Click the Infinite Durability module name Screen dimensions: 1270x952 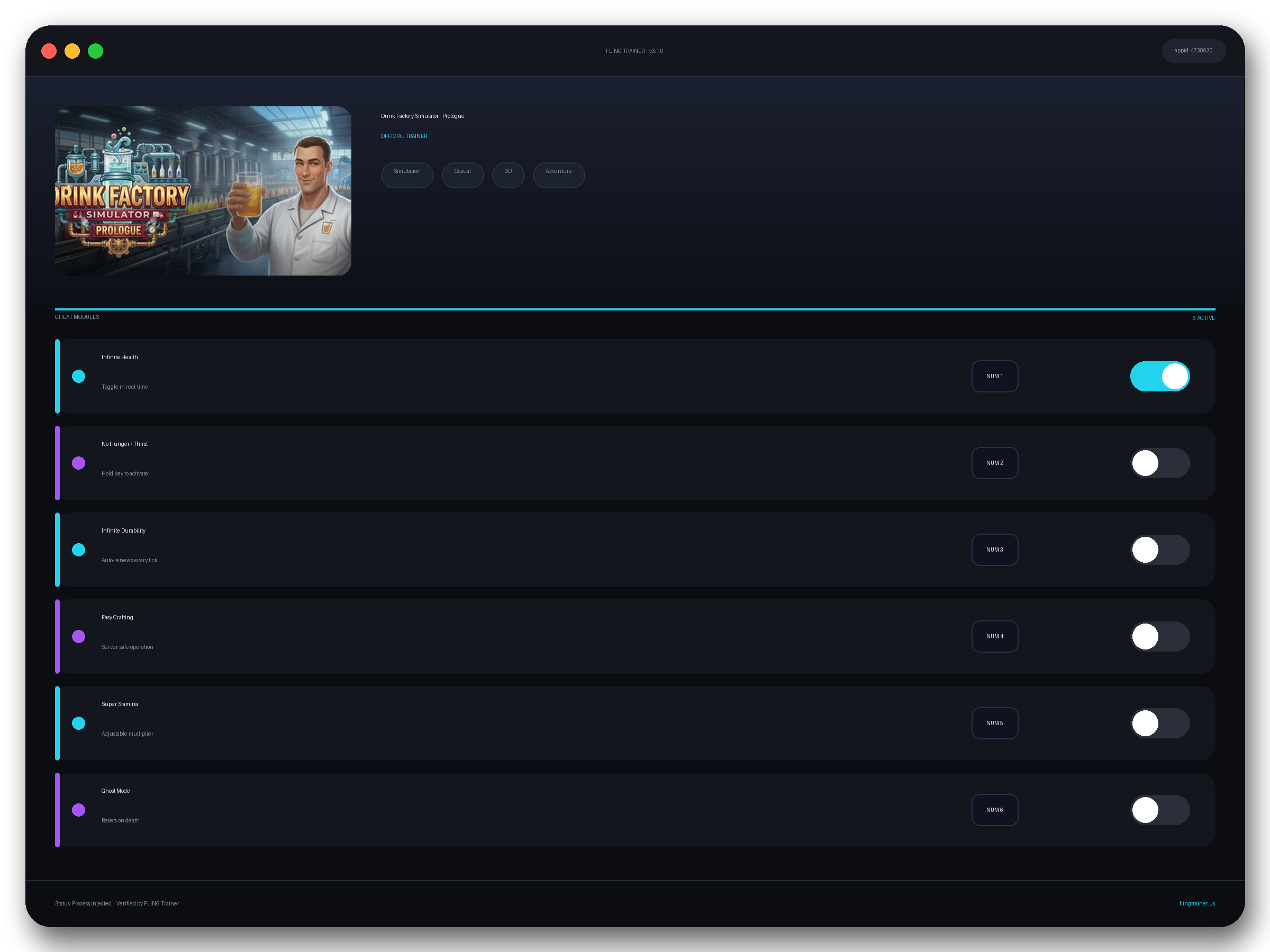point(123,530)
